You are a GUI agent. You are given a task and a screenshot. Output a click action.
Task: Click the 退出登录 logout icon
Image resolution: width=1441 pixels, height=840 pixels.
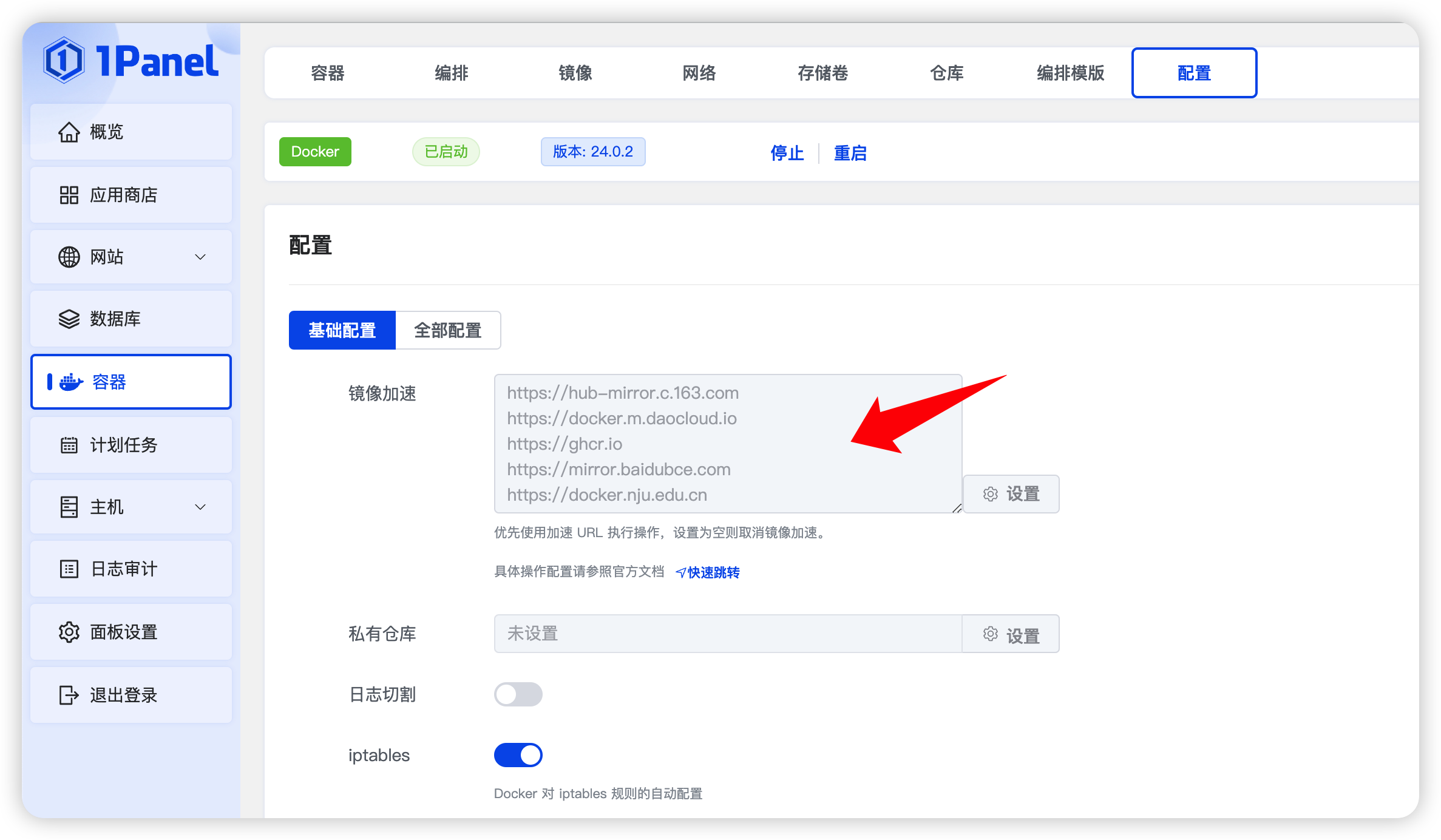[x=69, y=695]
